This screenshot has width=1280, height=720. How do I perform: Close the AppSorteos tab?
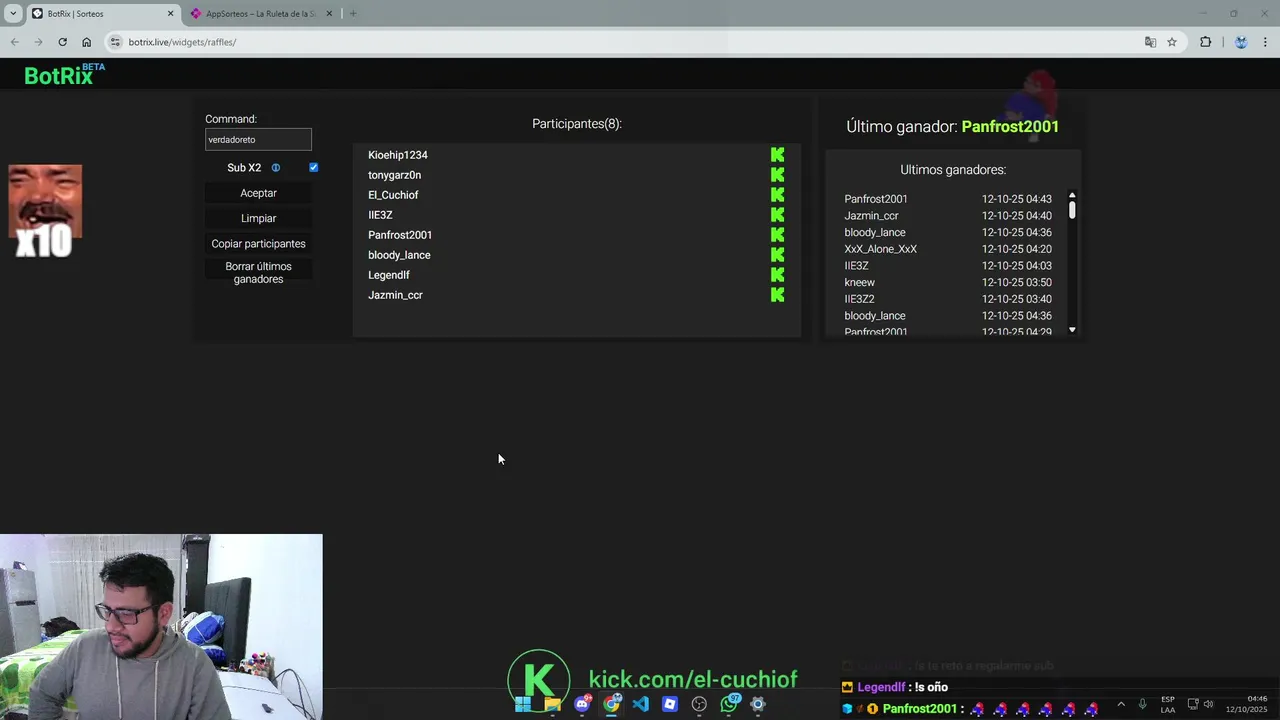(x=329, y=14)
